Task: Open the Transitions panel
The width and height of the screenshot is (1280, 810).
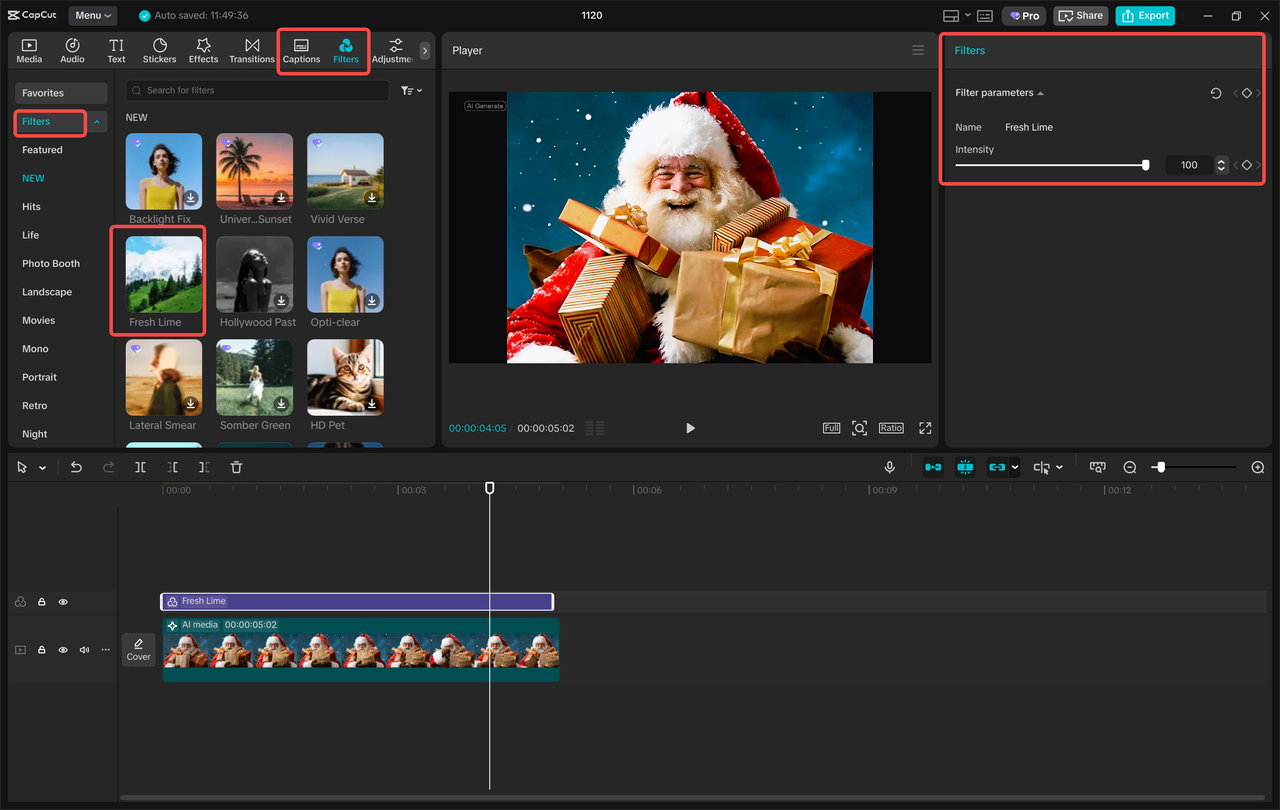Action: tap(251, 50)
